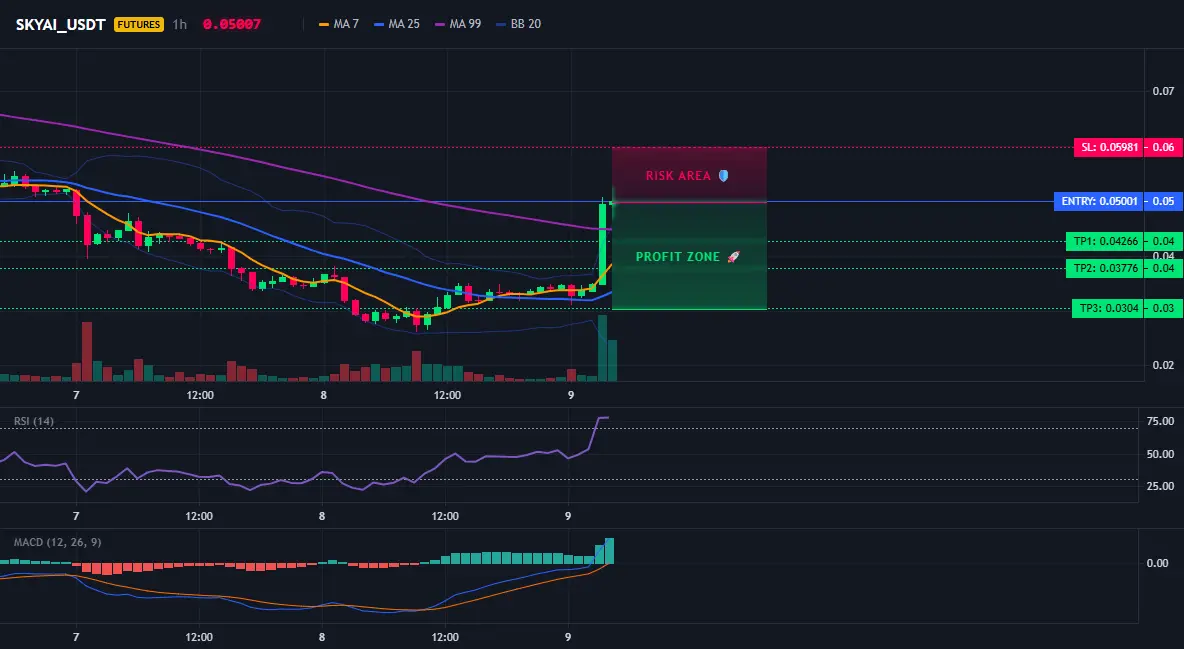Toggle the MA 99 legend entry

(458, 24)
